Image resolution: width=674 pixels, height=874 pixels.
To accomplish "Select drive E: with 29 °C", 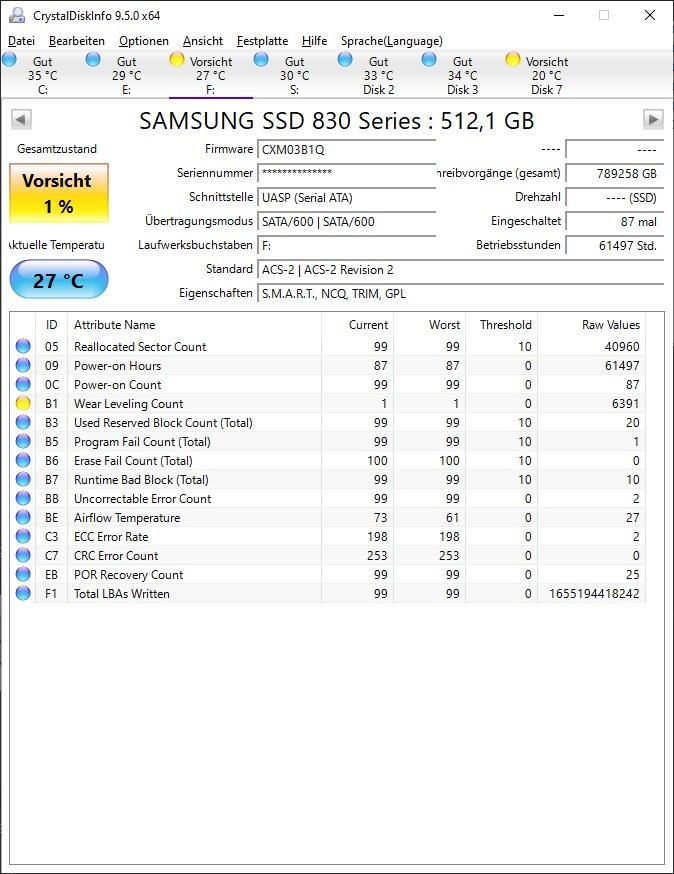I will point(127,75).
